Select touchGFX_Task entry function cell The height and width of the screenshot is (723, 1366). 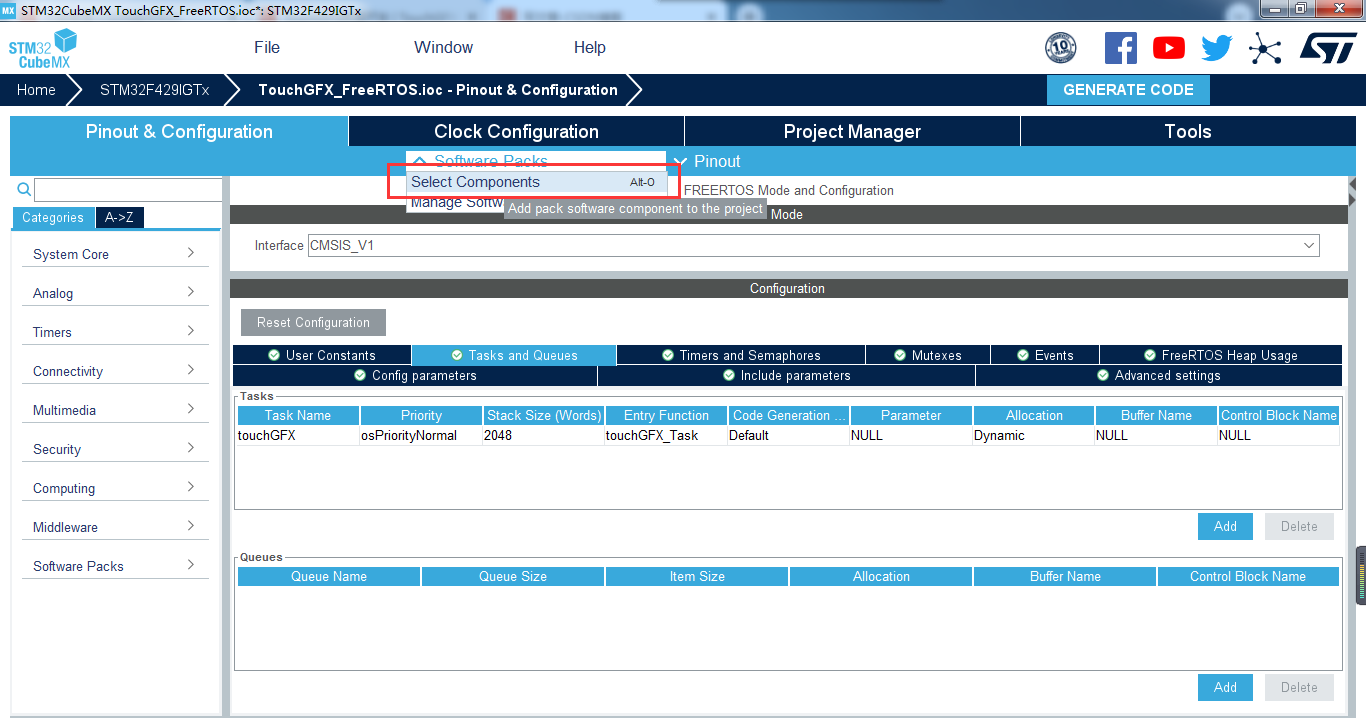[665, 435]
